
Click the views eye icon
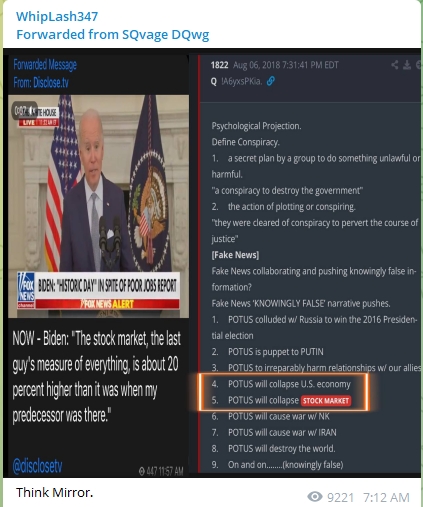point(315,497)
